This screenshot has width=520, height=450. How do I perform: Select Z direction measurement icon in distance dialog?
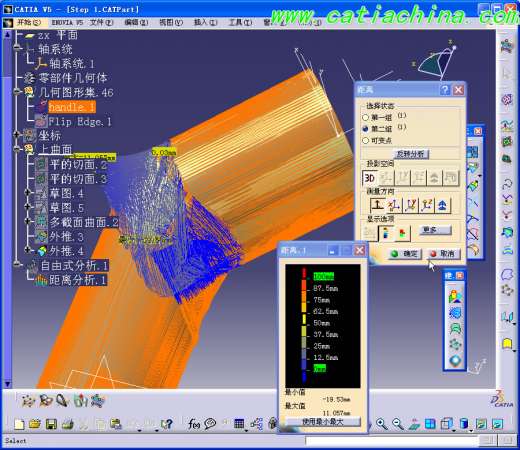click(x=427, y=205)
